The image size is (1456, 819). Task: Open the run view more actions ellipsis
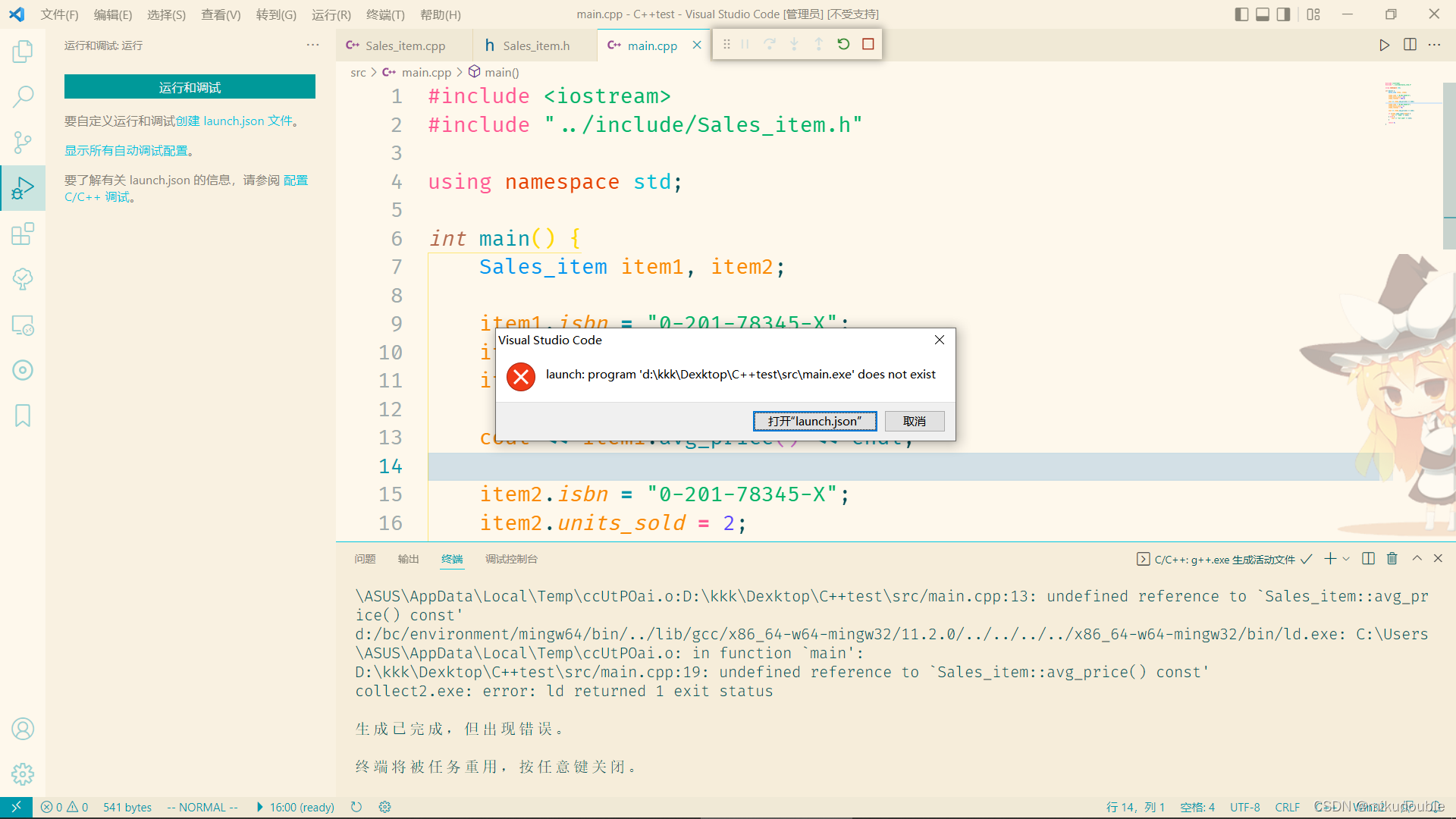(312, 45)
